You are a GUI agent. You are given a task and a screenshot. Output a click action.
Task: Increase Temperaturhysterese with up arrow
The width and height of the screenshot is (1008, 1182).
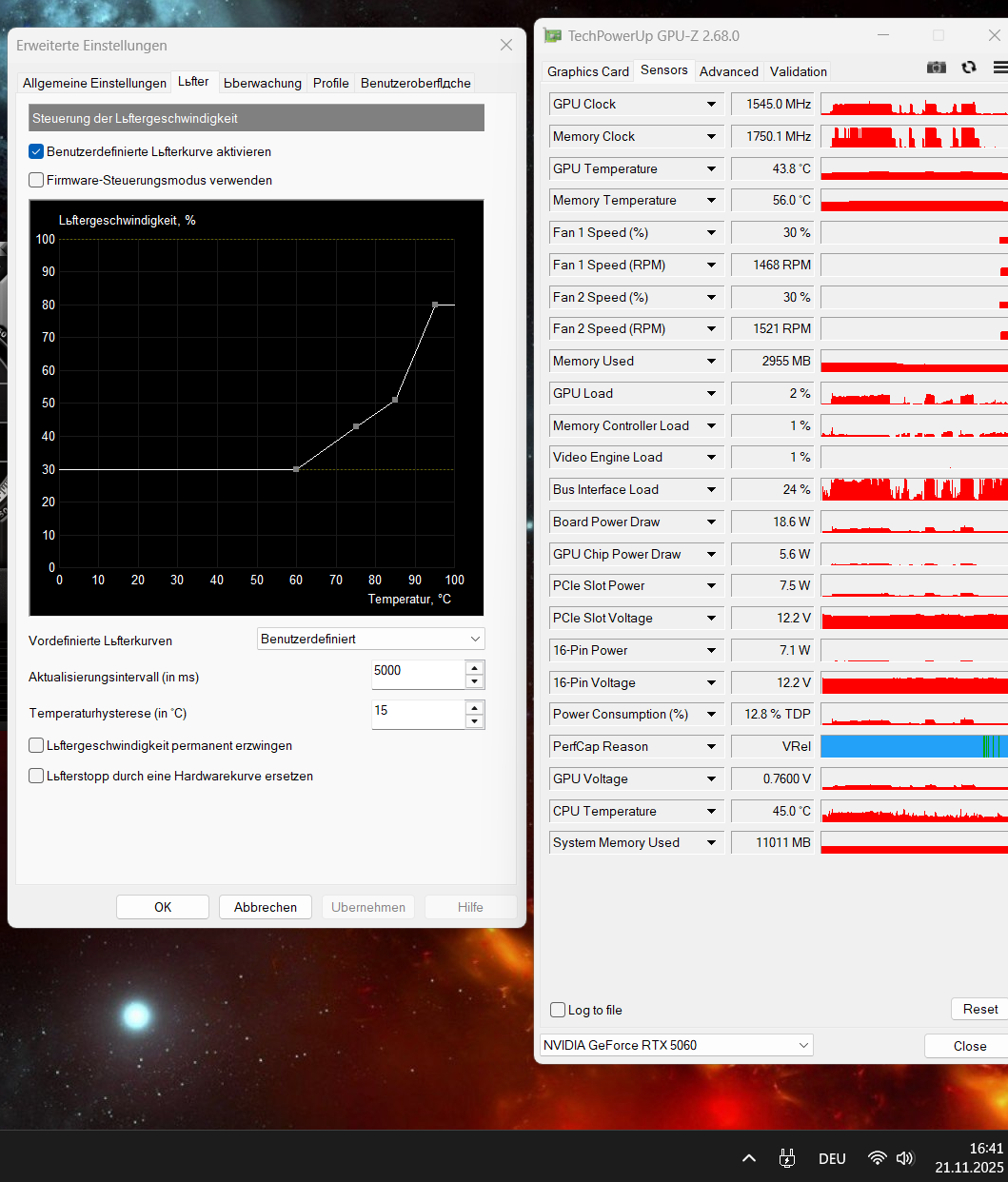474,707
